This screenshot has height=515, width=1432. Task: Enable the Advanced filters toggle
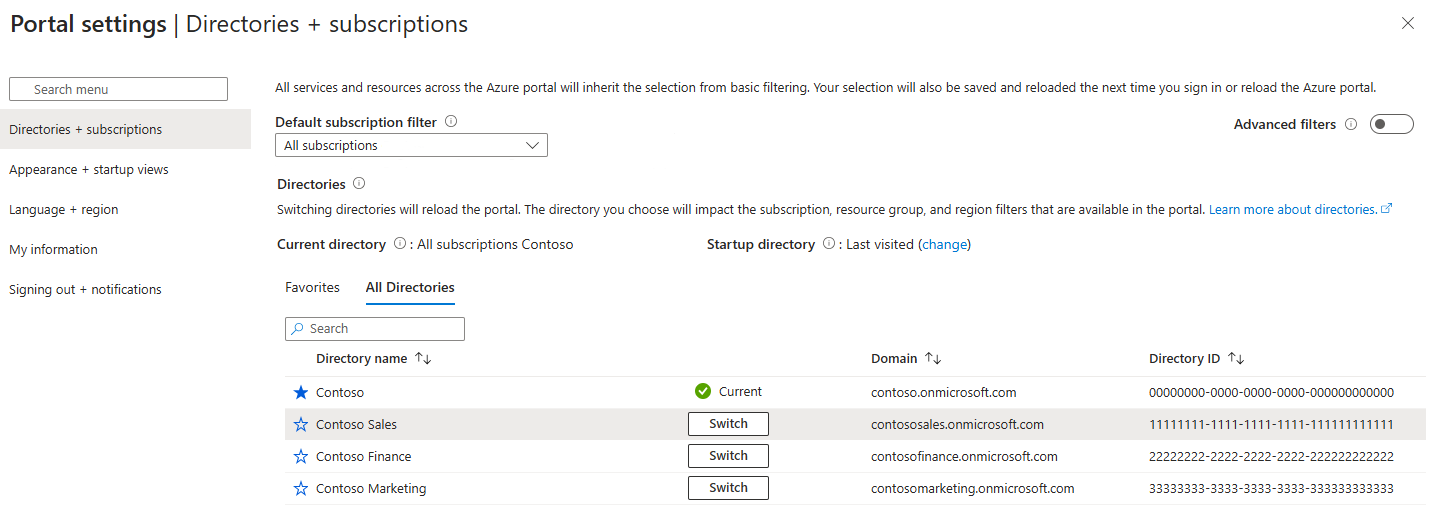1391,124
